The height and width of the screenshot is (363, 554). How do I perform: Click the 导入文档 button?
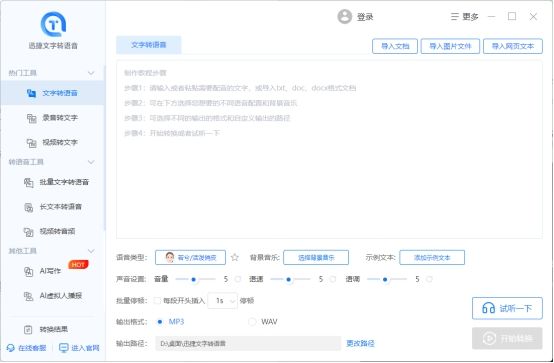tap(395, 46)
